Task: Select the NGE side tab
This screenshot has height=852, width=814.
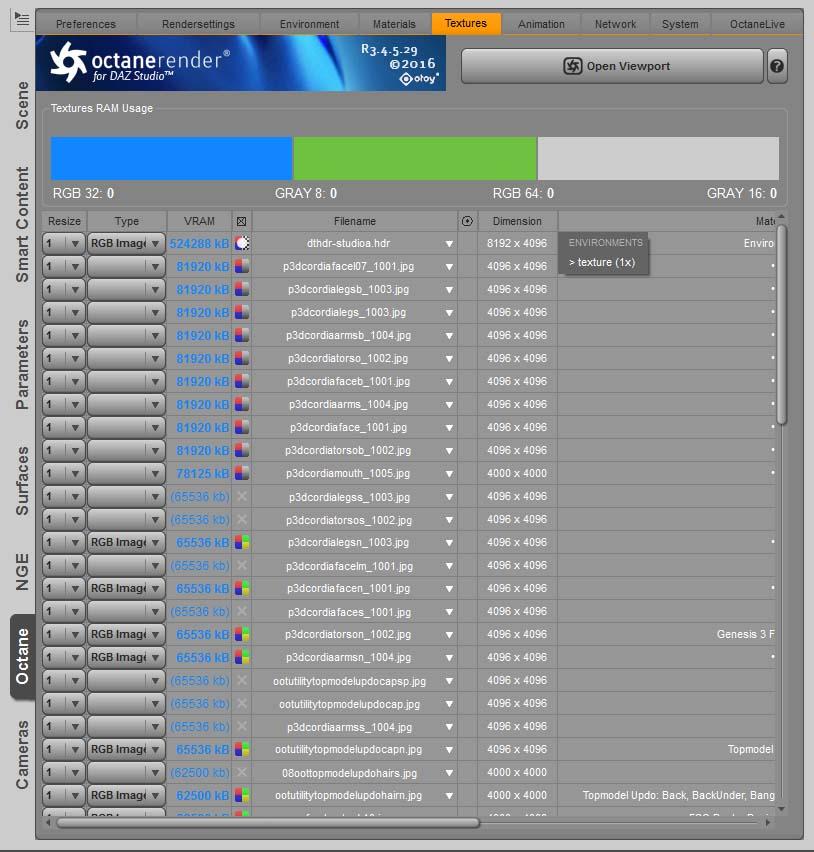Action: (22, 572)
